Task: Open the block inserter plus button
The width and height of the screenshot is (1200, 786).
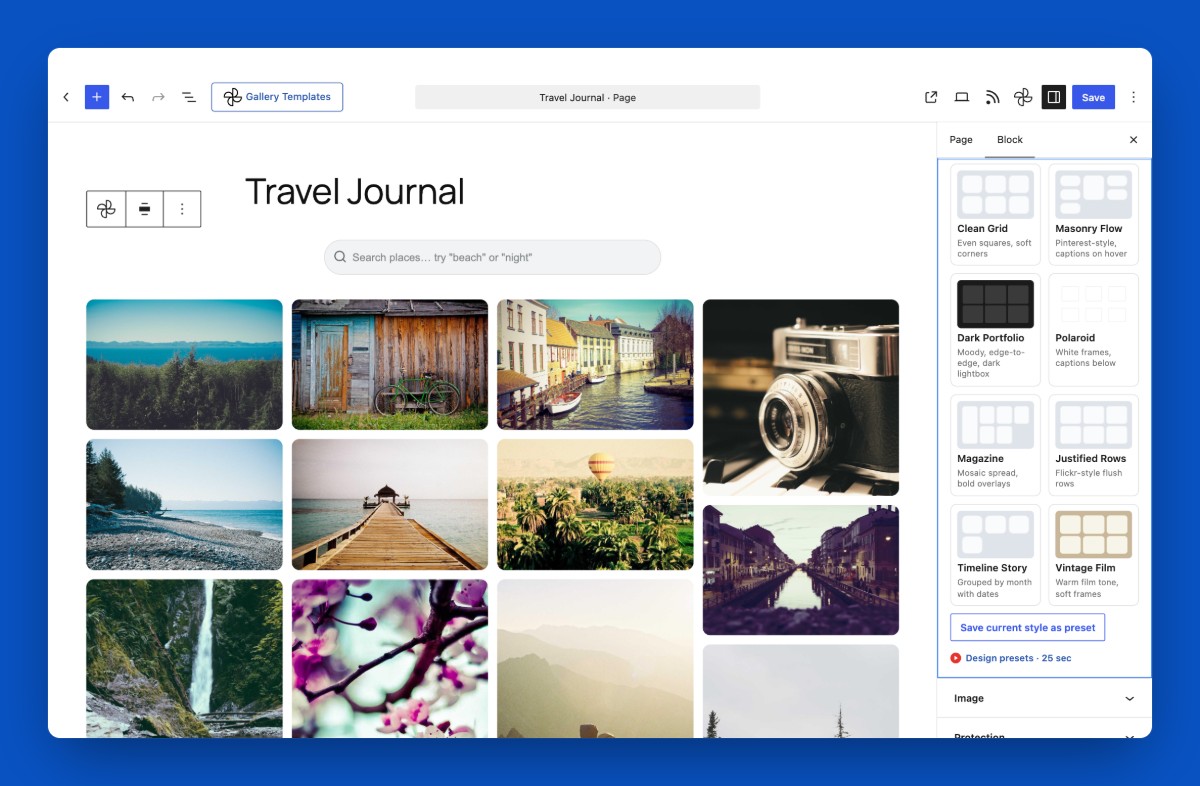Action: [97, 97]
